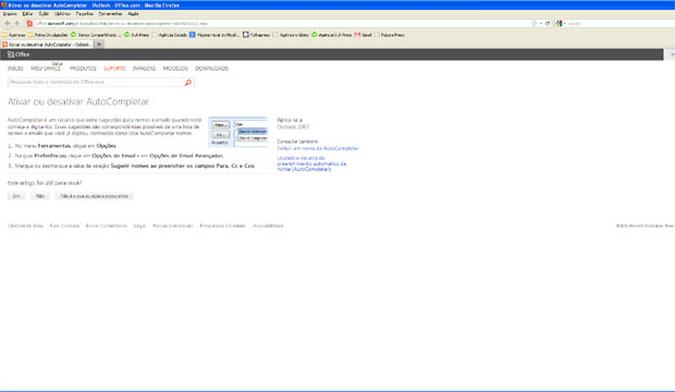Click the red magnifier search icon
Viewport: 675px width, 392px height.
point(188,82)
